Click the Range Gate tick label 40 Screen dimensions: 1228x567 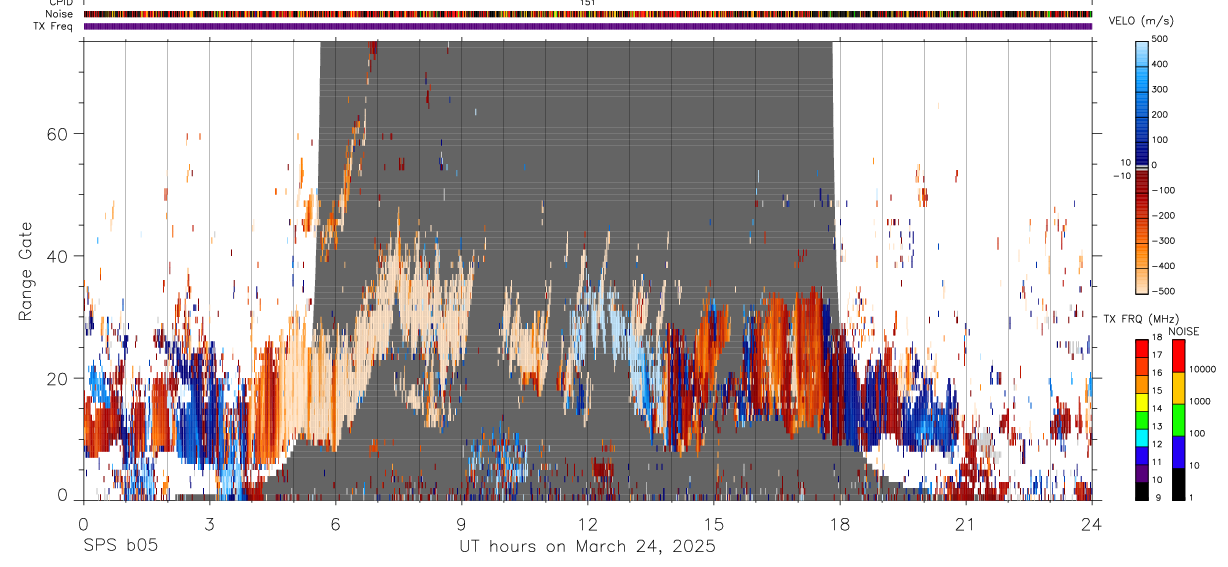[x=59, y=256]
